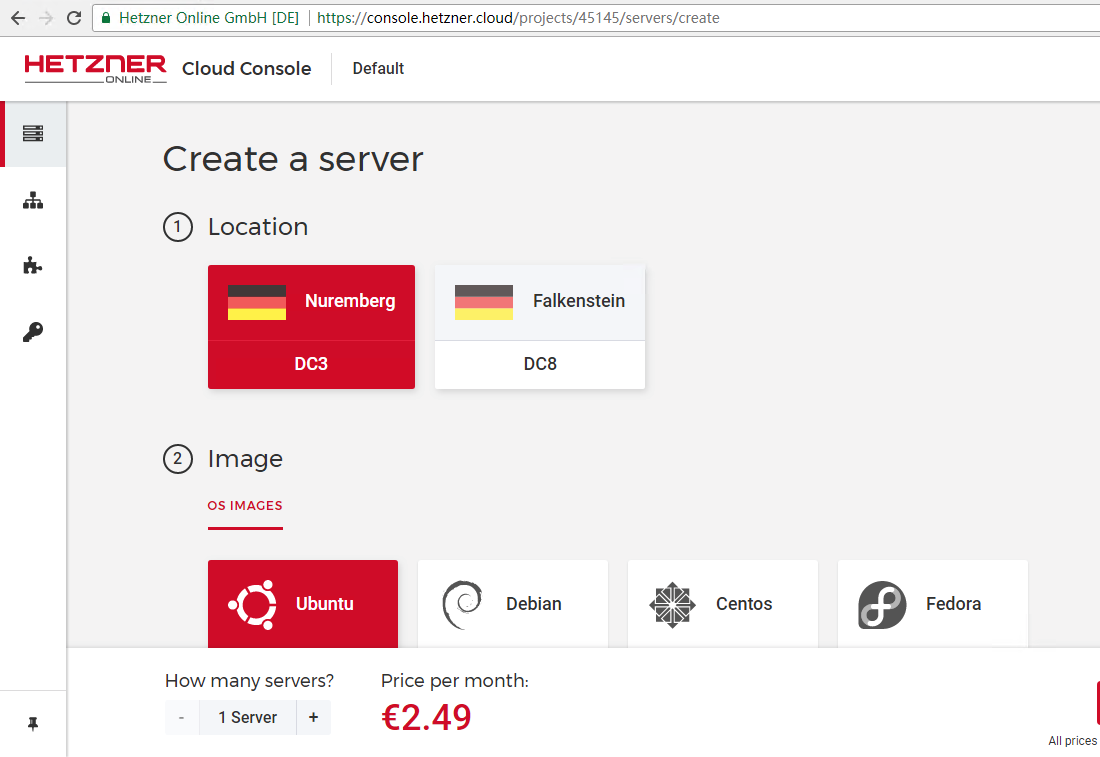The image size is (1100, 757).
Task: Reload the page using browser refresh
Action: [74, 18]
